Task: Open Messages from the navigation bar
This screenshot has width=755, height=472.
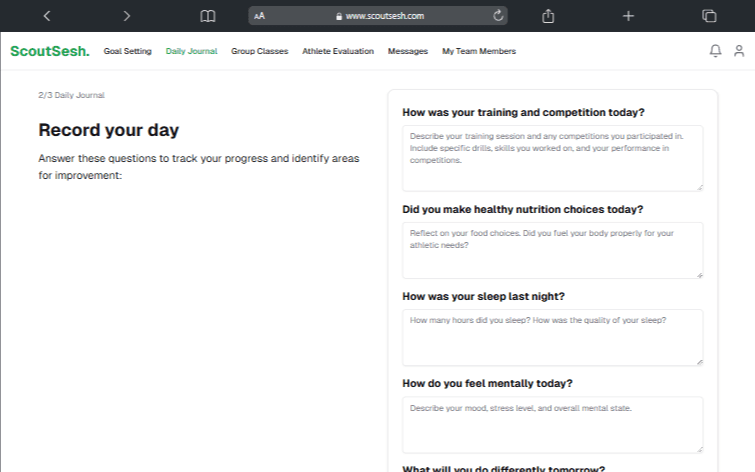Action: point(407,51)
